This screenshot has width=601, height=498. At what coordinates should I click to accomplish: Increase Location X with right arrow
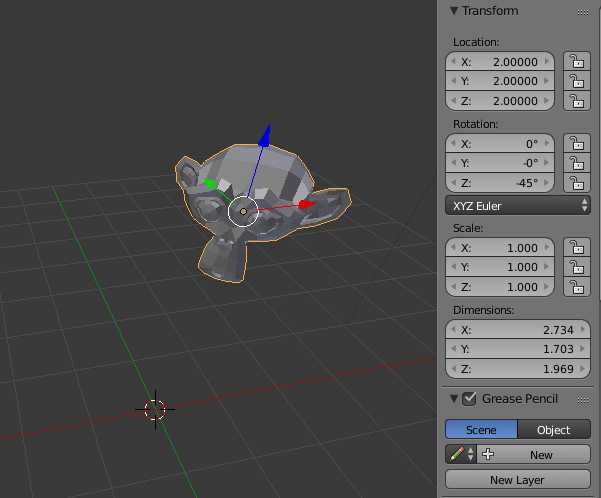tap(547, 61)
